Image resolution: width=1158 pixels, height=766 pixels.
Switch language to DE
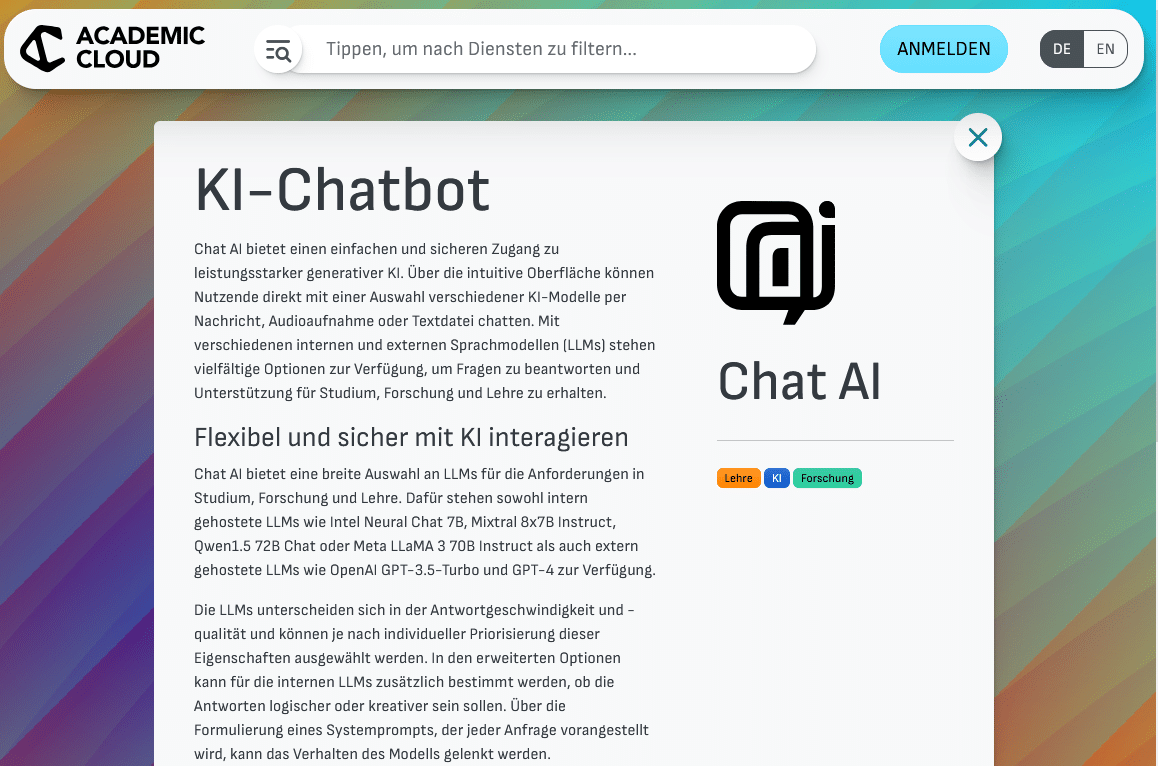(1061, 49)
